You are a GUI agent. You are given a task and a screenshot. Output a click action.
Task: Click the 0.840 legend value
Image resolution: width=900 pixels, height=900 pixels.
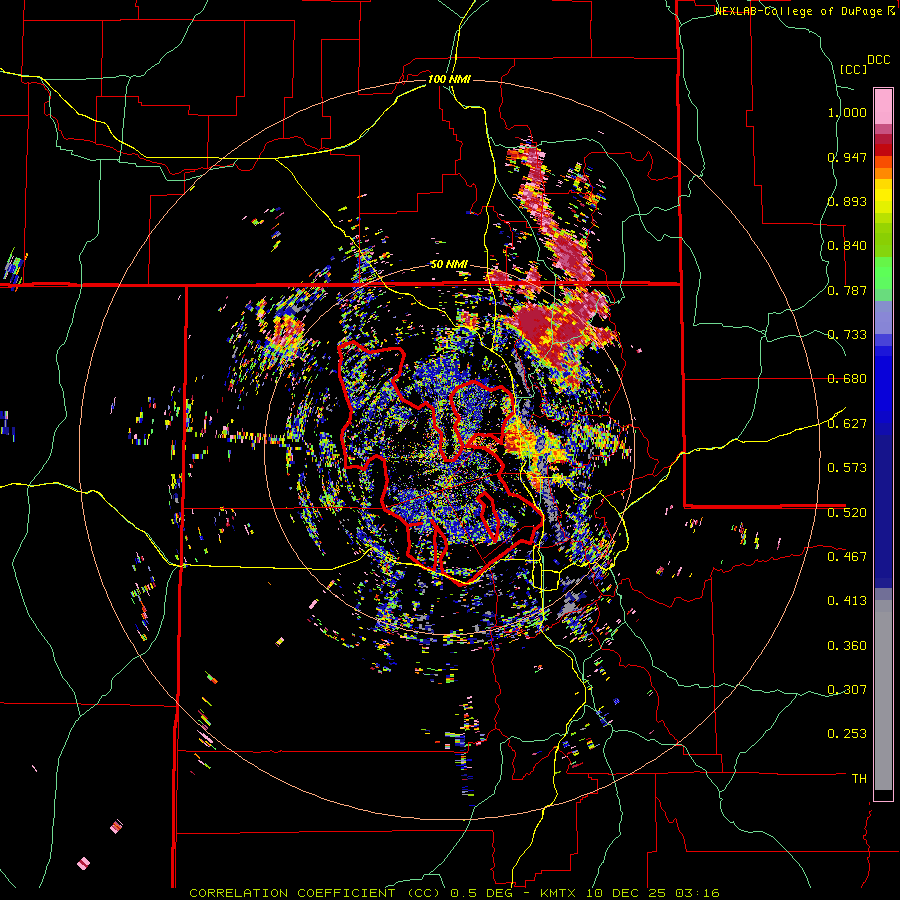847,246
